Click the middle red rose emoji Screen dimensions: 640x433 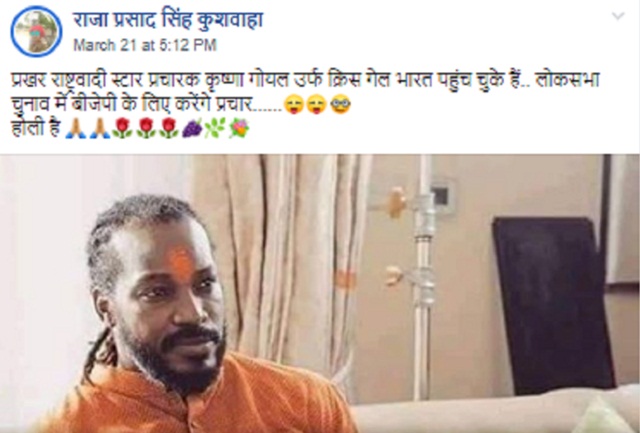146,129
